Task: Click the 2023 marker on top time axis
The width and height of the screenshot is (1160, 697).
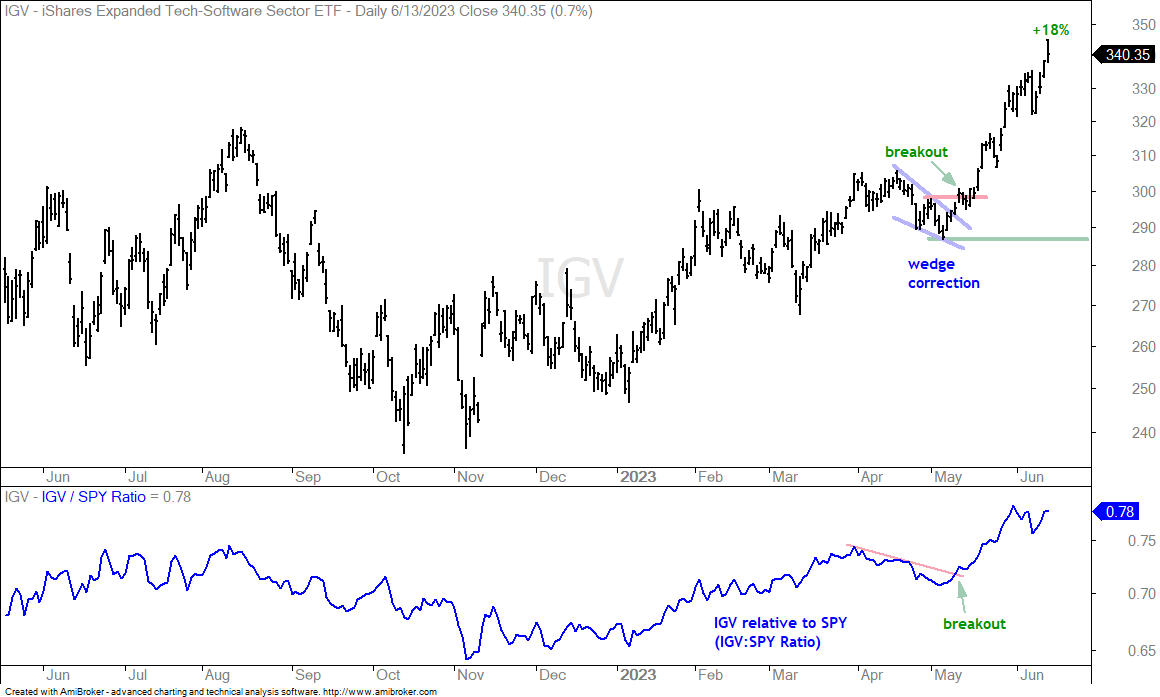Action: click(638, 477)
